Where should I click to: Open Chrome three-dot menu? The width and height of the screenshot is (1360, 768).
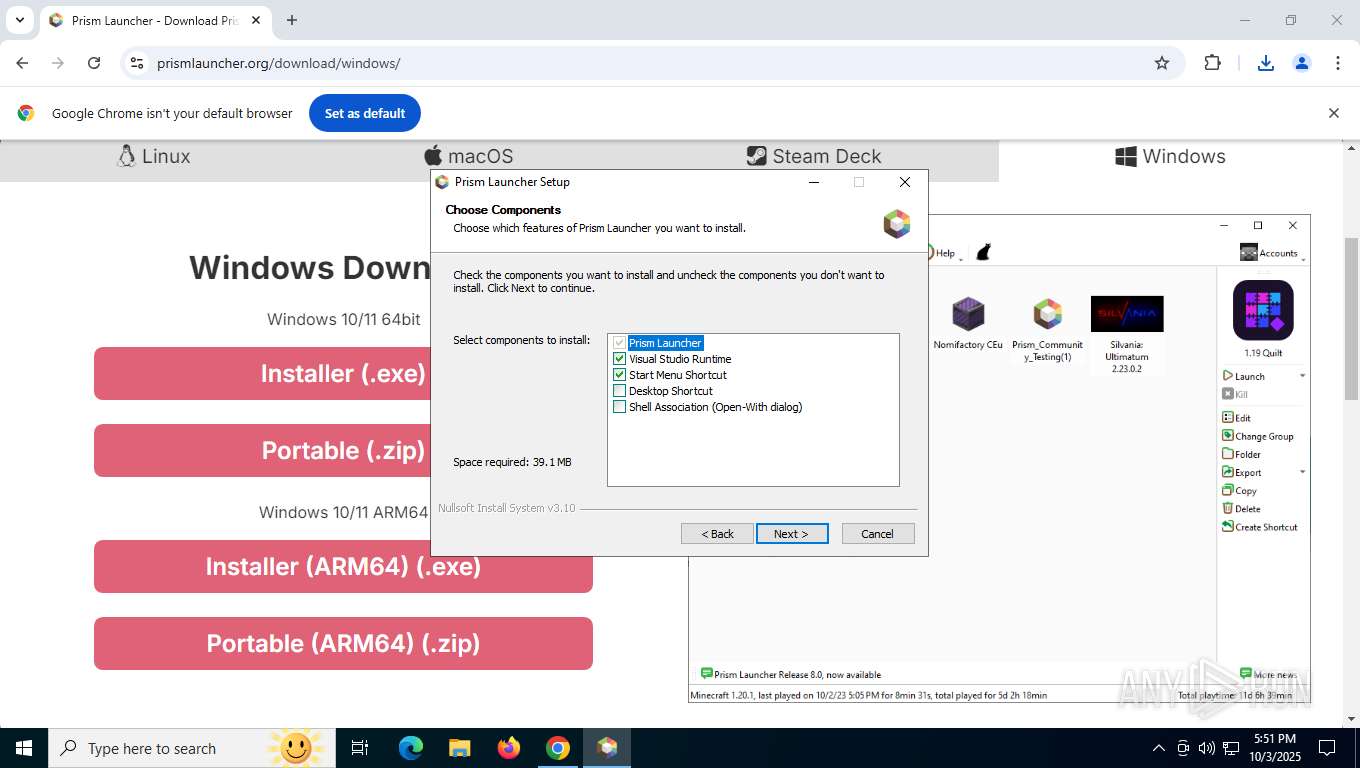[x=1338, y=63]
